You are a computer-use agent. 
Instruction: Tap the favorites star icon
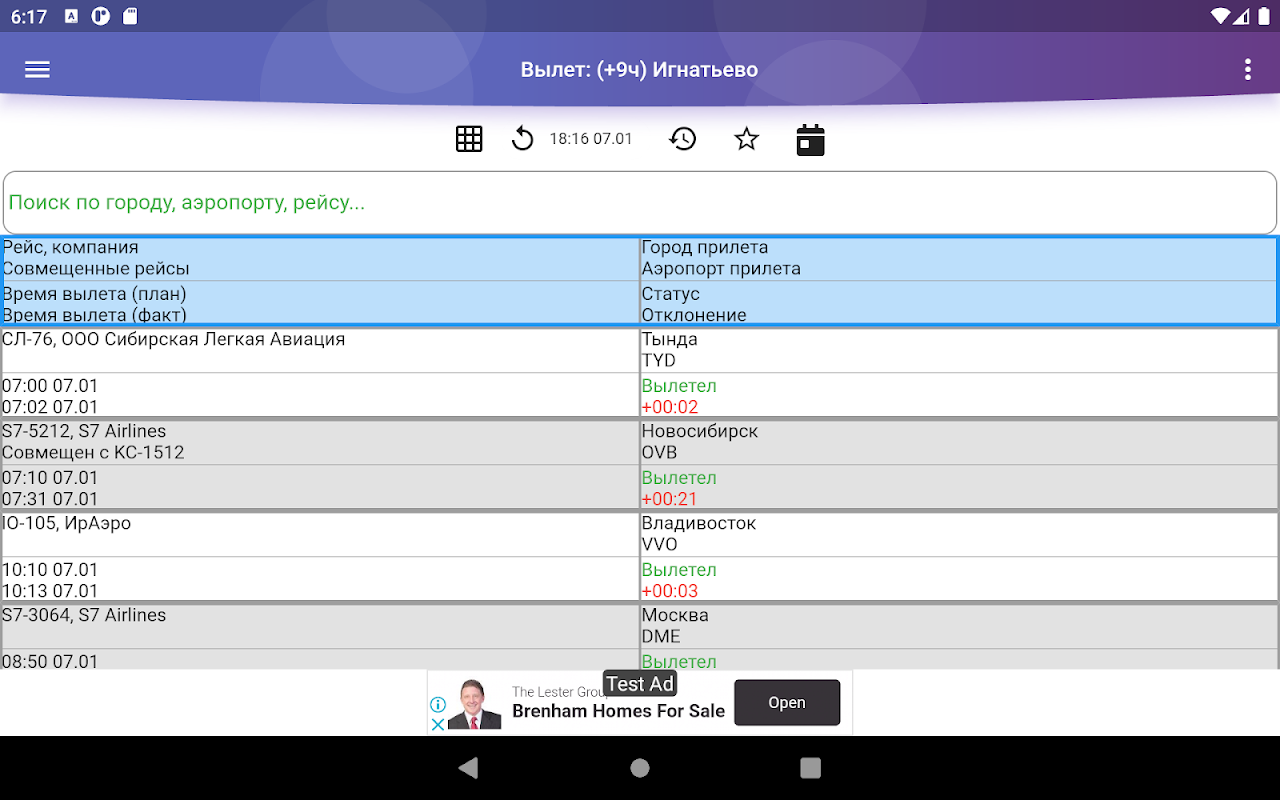click(x=746, y=139)
